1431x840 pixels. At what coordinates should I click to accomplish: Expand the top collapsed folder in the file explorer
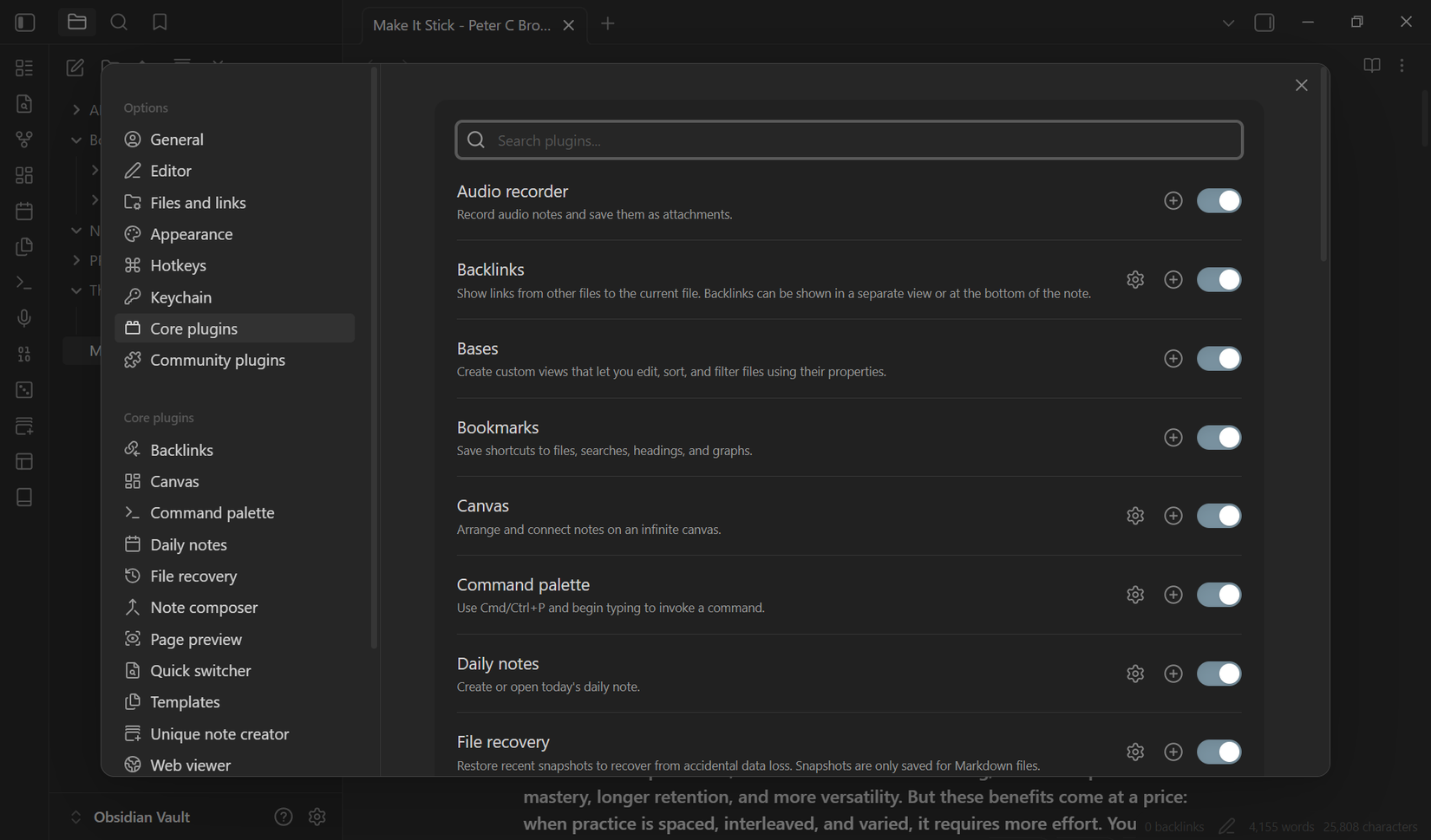(75, 109)
